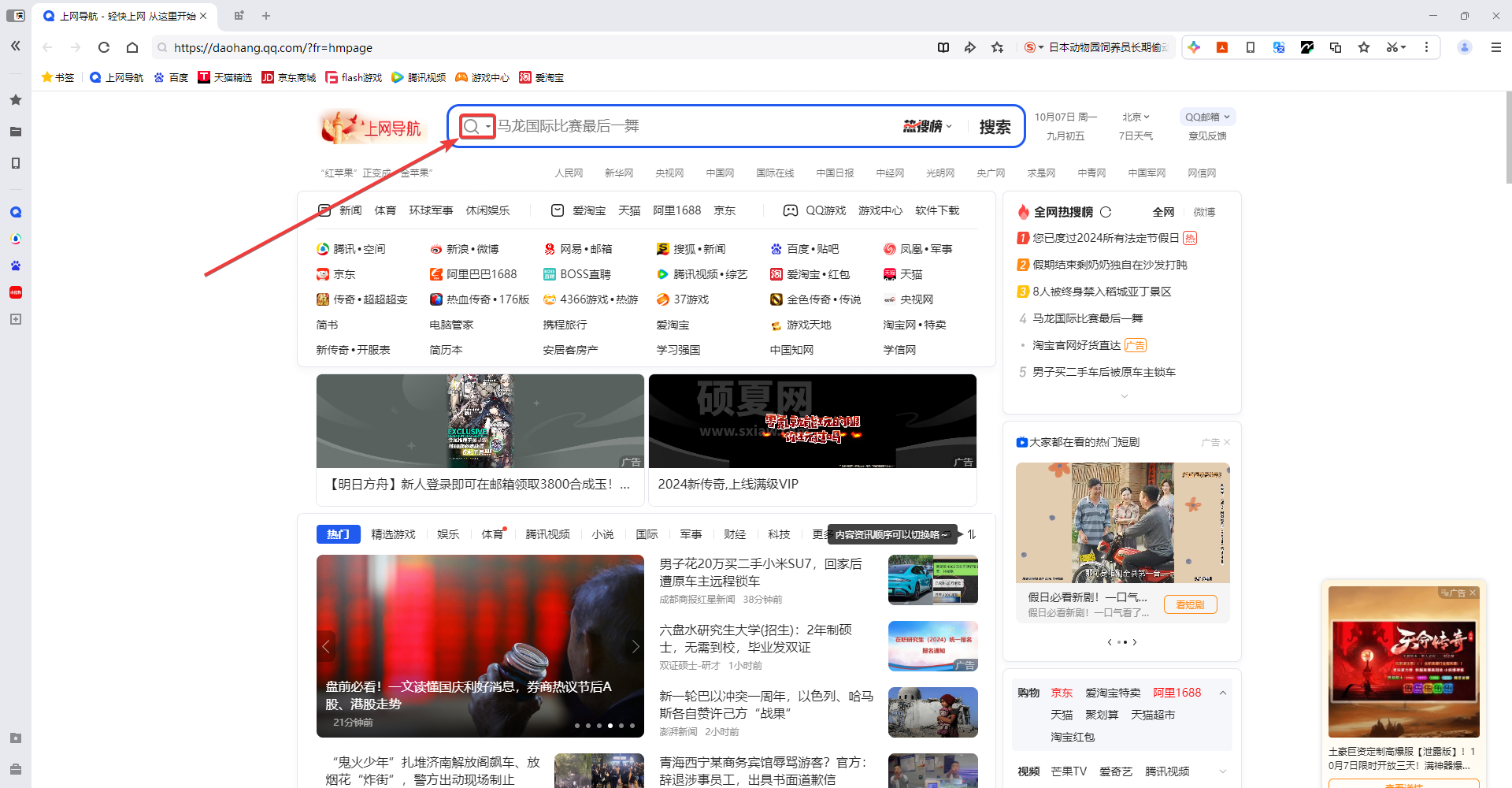Open sidebar favorites star icon
The height and width of the screenshot is (788, 1512).
[16, 100]
